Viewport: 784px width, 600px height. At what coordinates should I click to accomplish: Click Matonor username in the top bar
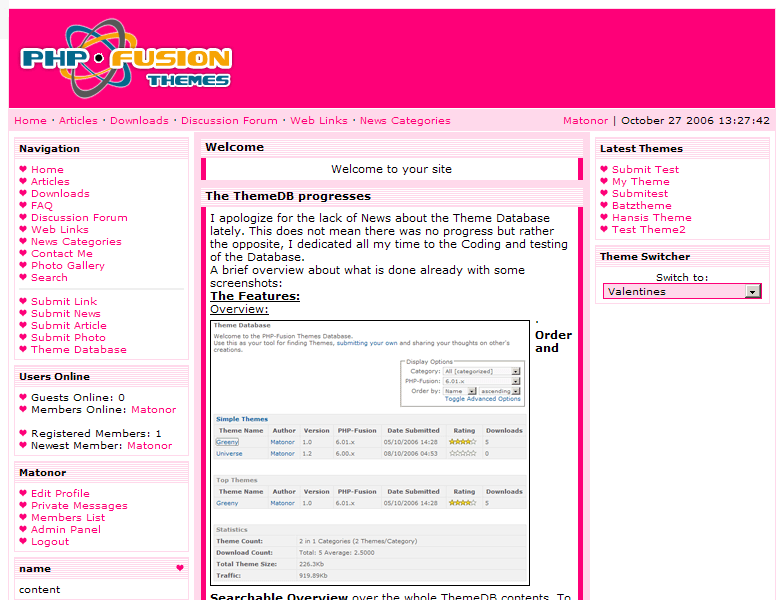(x=585, y=120)
